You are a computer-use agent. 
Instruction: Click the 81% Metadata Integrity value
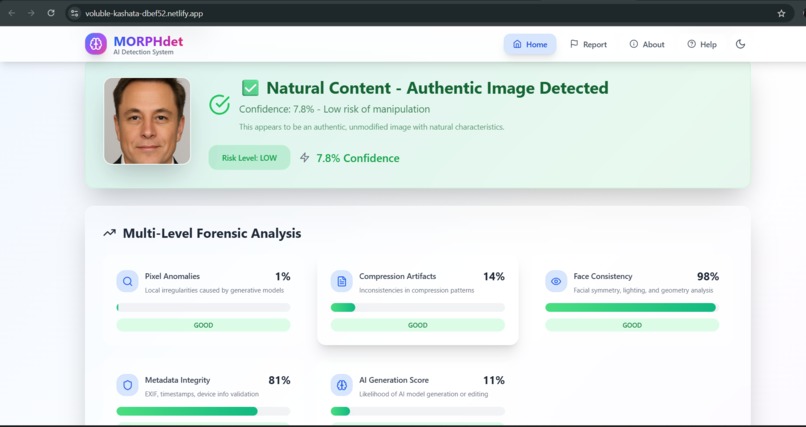pos(279,381)
